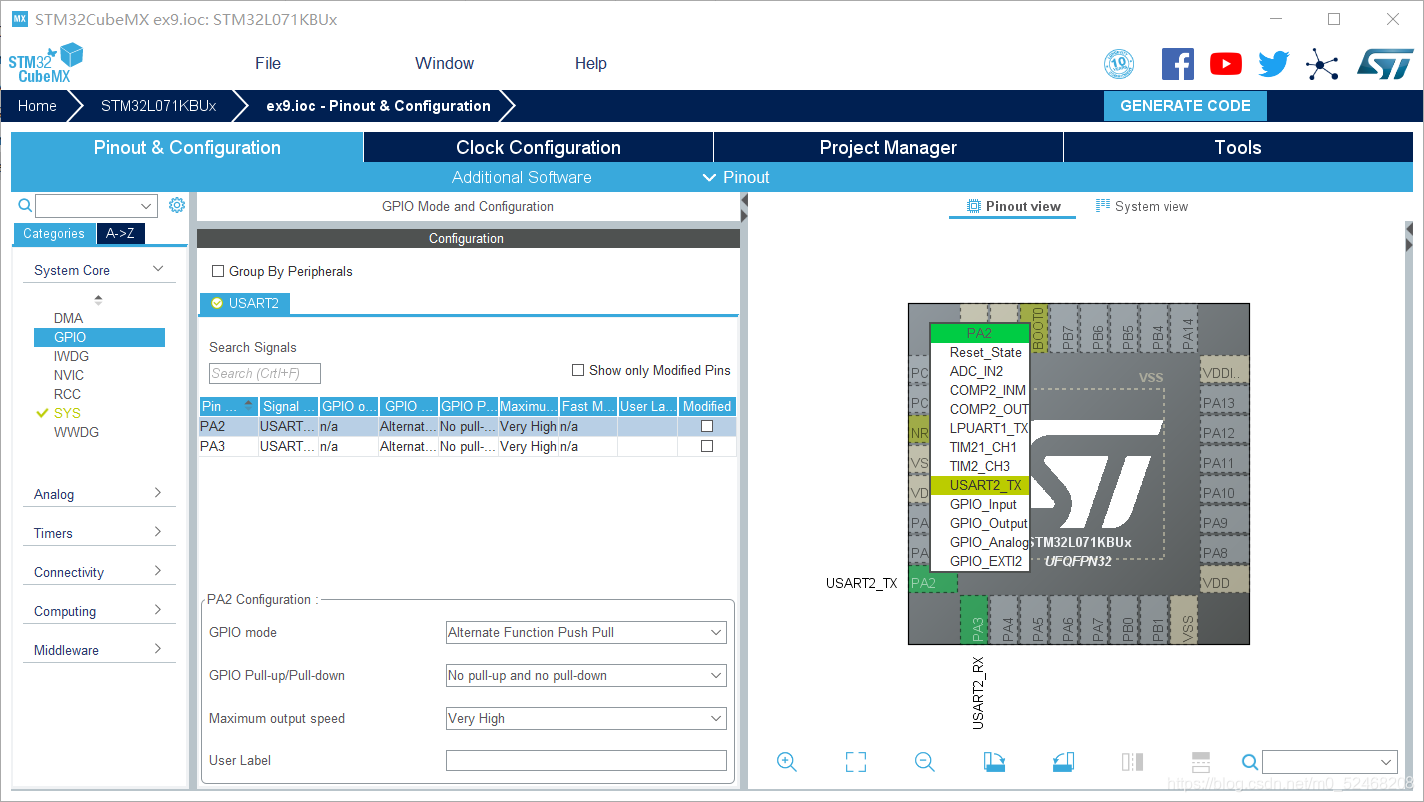Screen dimensions: 1424x802
Task: Click the pin search magnifier icon
Action: click(x=1250, y=762)
